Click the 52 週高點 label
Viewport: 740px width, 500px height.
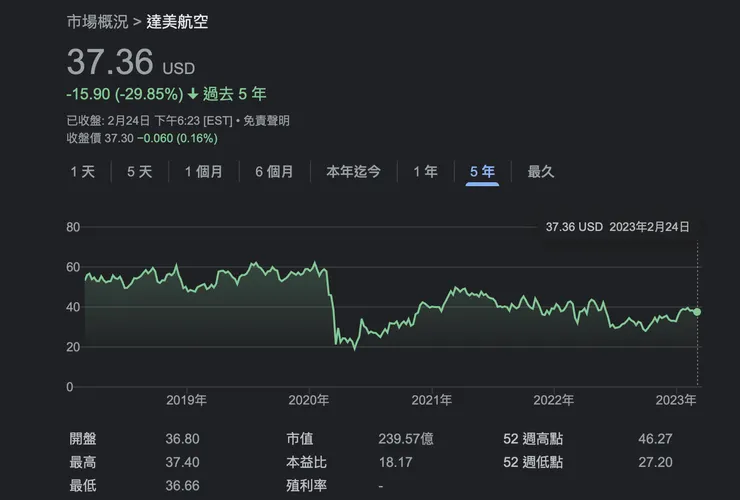[x=533, y=439]
